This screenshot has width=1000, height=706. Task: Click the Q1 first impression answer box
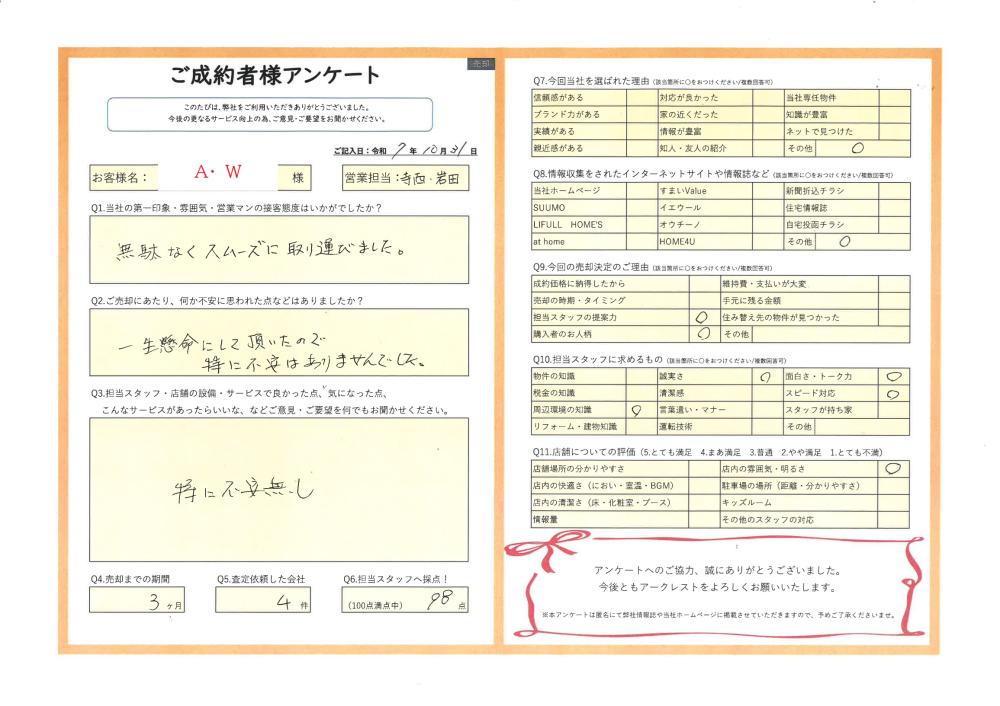coord(278,248)
